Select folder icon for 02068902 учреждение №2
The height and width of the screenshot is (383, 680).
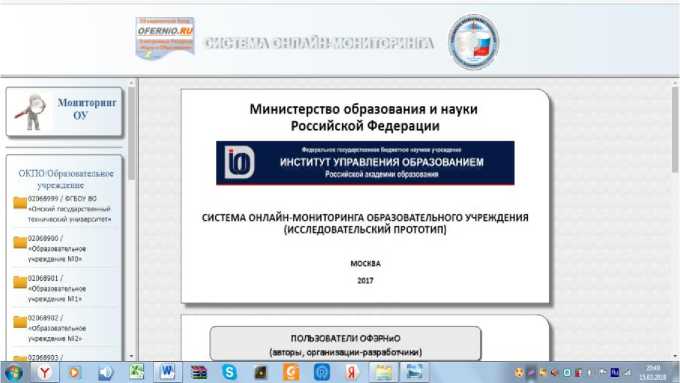click(20, 321)
